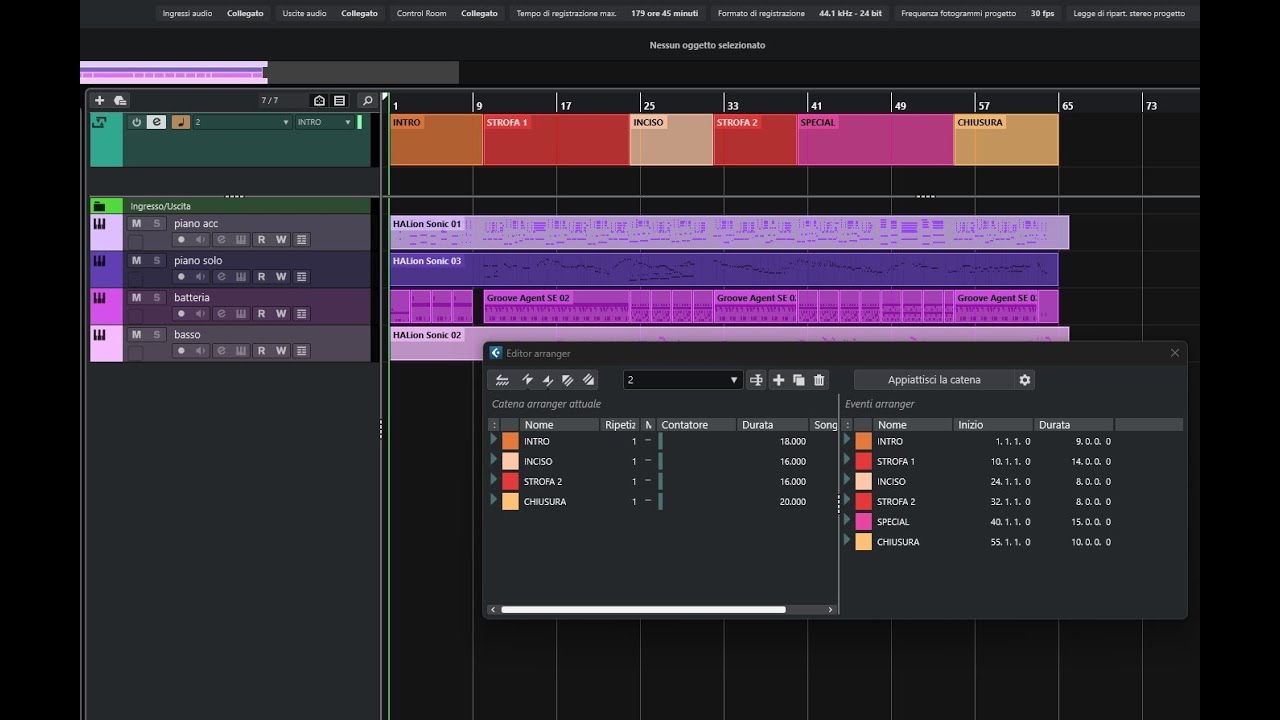Click Appiattisci la catena button
The height and width of the screenshot is (720, 1280).
pyautogui.click(x=934, y=380)
